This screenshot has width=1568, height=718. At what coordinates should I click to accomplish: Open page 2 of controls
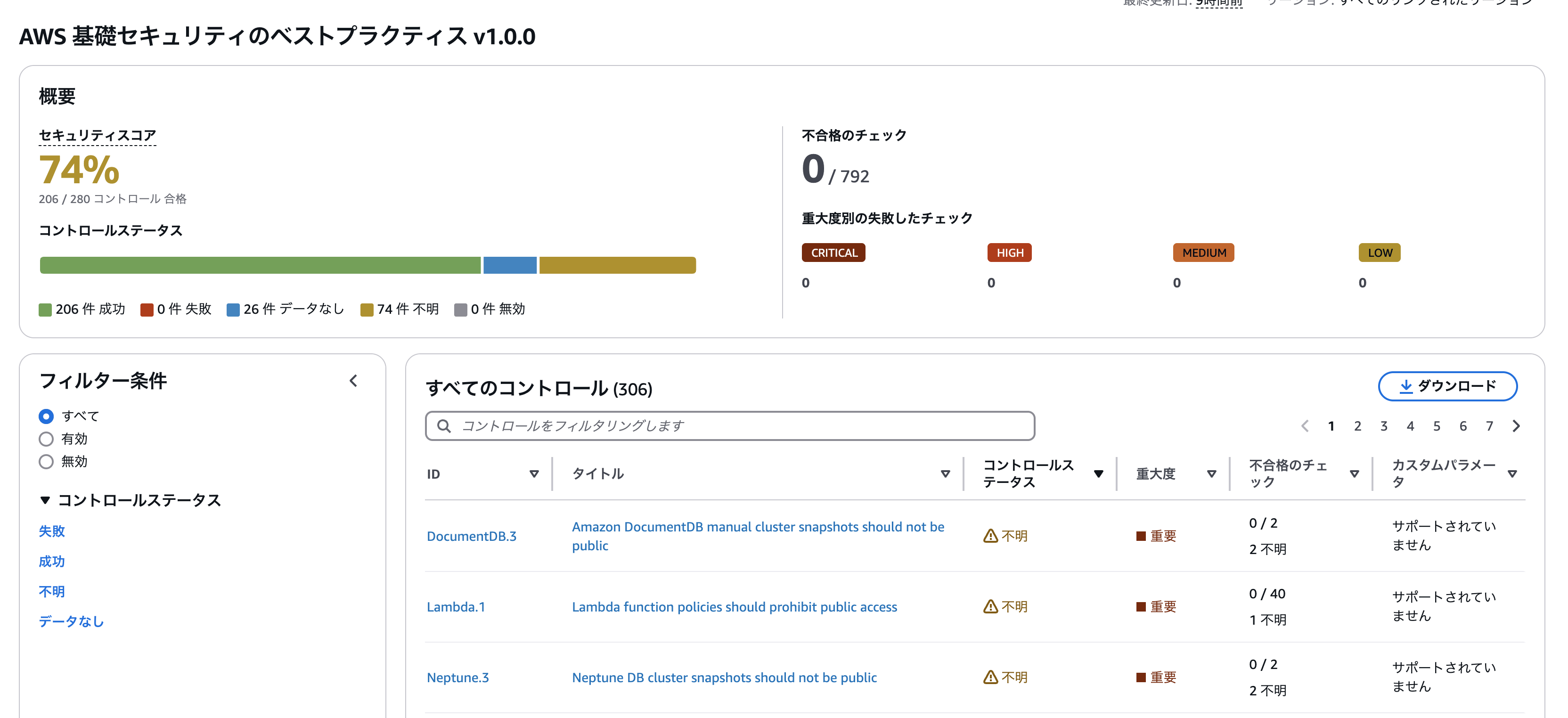[x=1357, y=426]
